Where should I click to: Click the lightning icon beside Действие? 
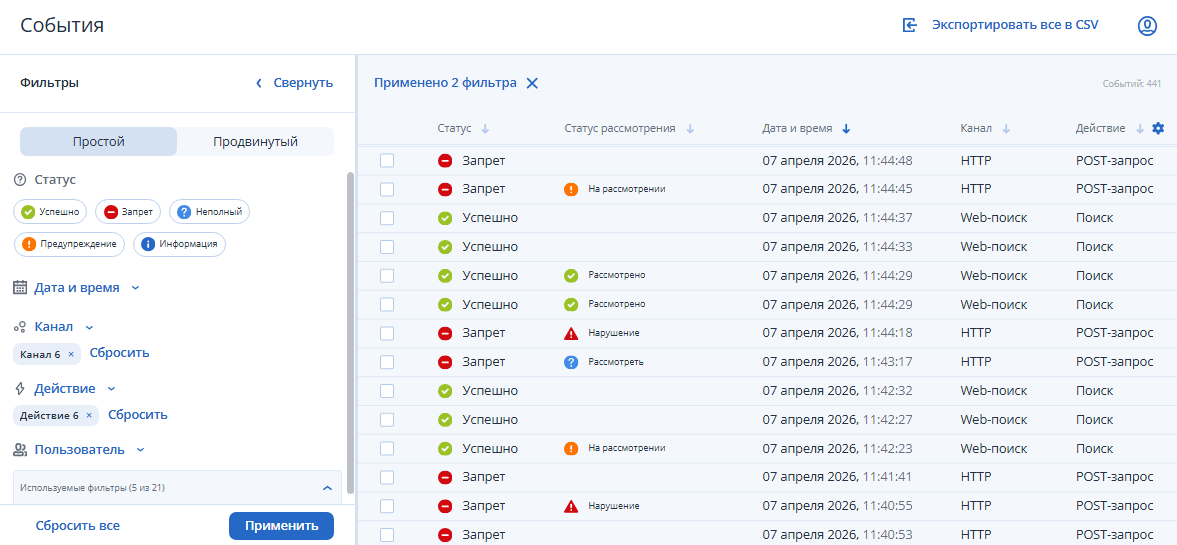click(20, 389)
